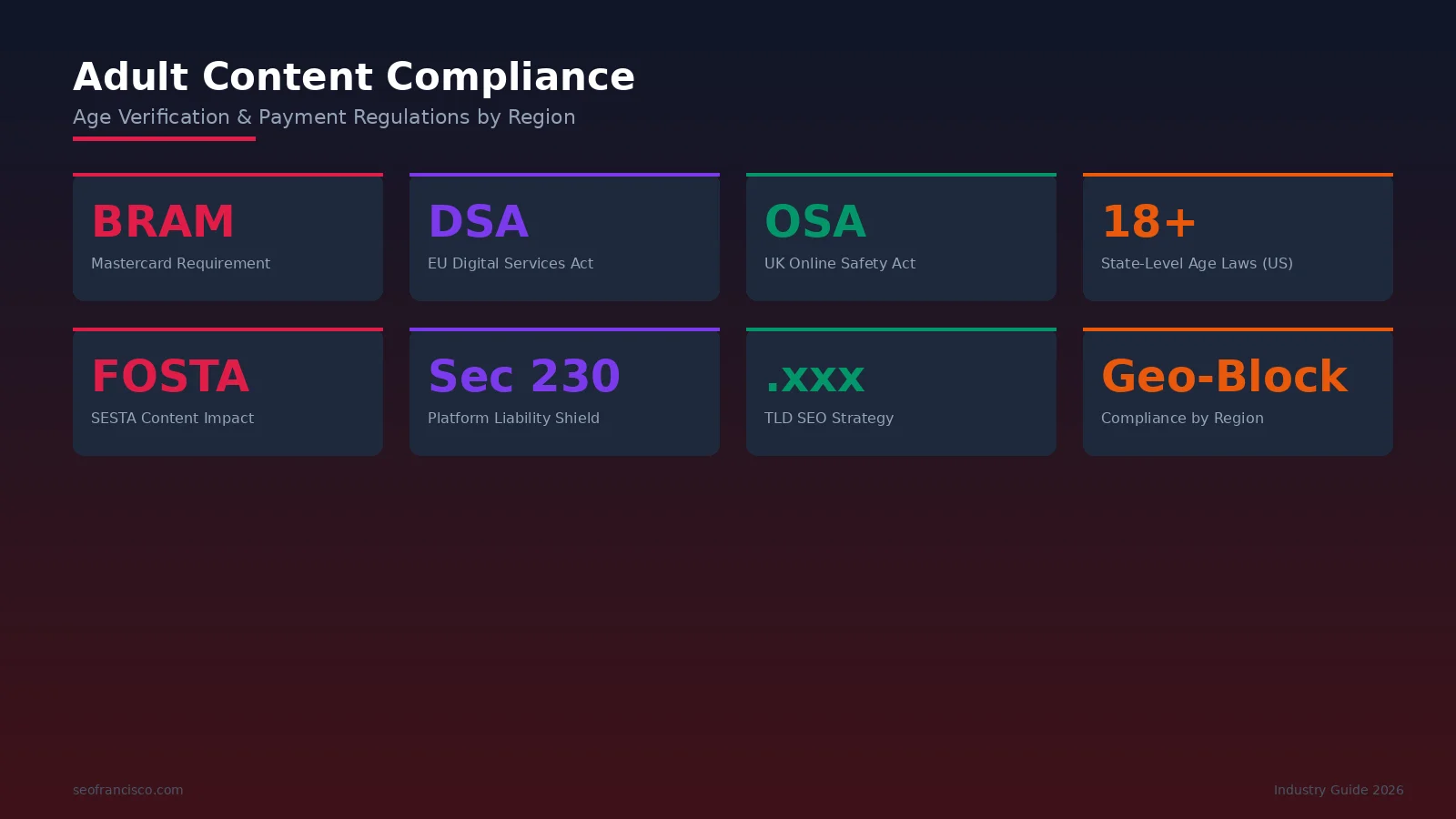
Task: Click the green accent bar above OSA
Action: pos(901,174)
